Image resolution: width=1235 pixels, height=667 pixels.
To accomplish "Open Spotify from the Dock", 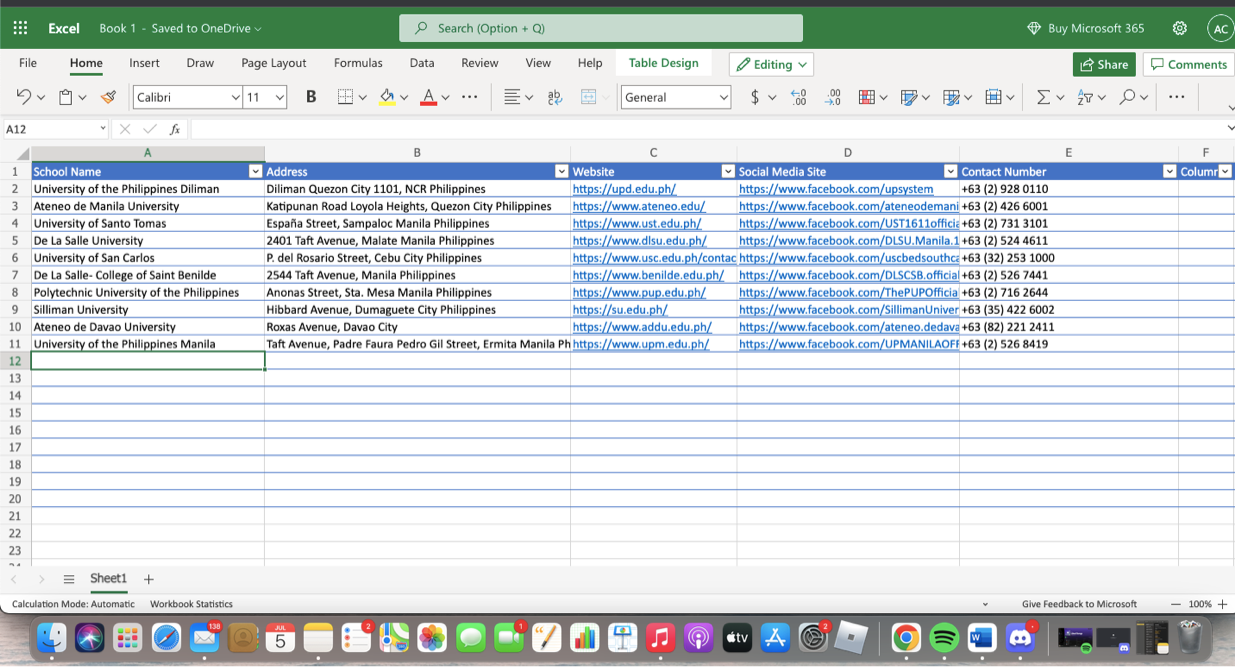I will [x=944, y=637].
